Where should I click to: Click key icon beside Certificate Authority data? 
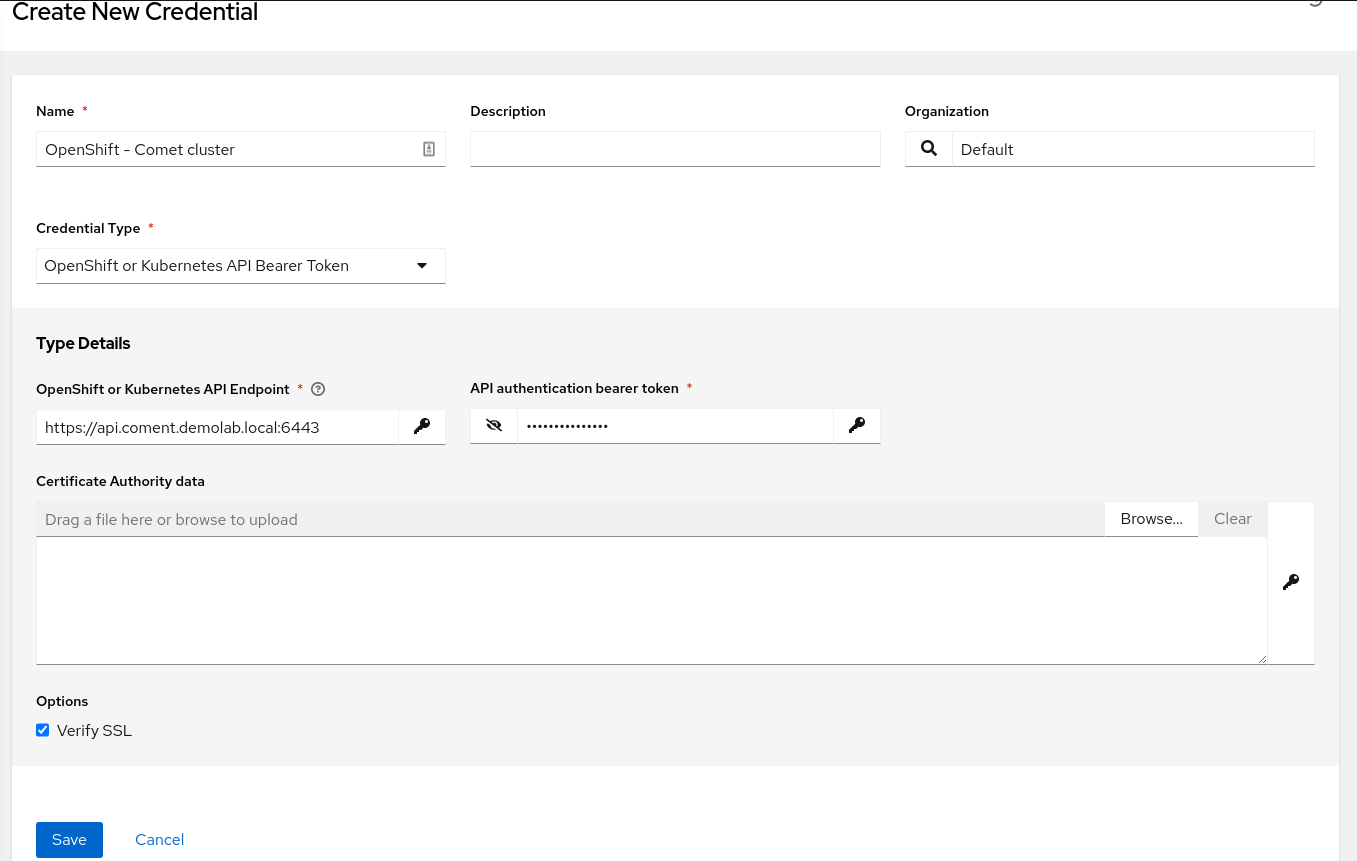point(1291,582)
